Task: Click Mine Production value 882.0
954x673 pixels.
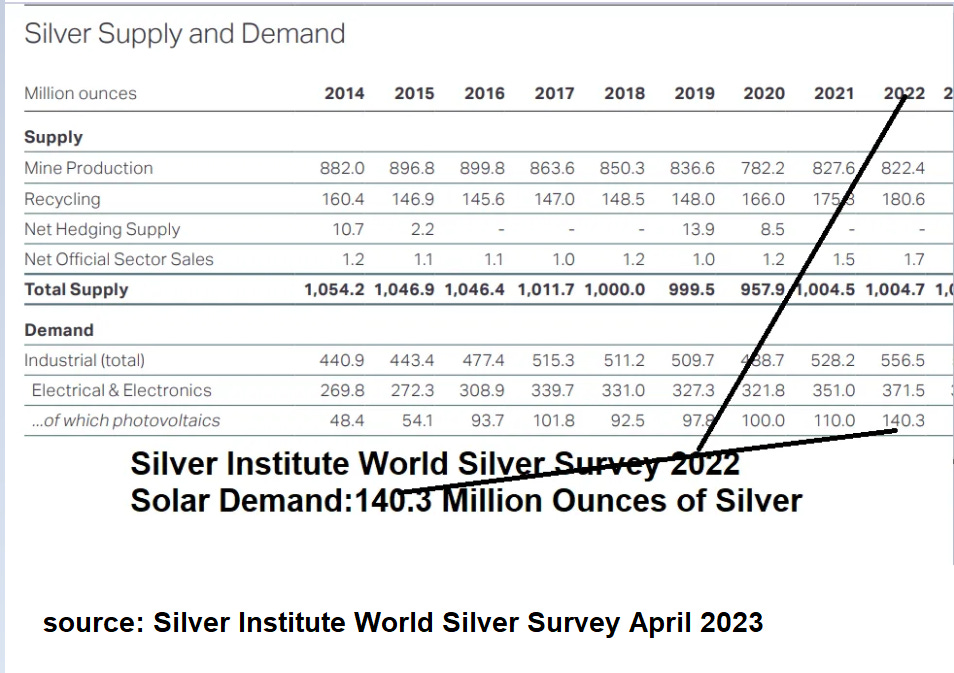Action: tap(343, 169)
